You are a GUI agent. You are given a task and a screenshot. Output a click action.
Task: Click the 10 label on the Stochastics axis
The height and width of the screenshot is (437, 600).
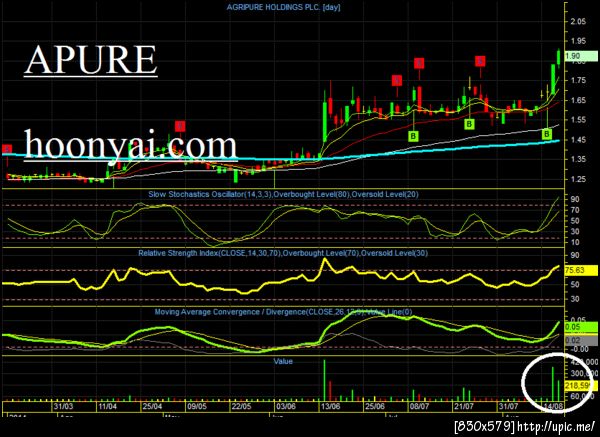(x=575, y=242)
